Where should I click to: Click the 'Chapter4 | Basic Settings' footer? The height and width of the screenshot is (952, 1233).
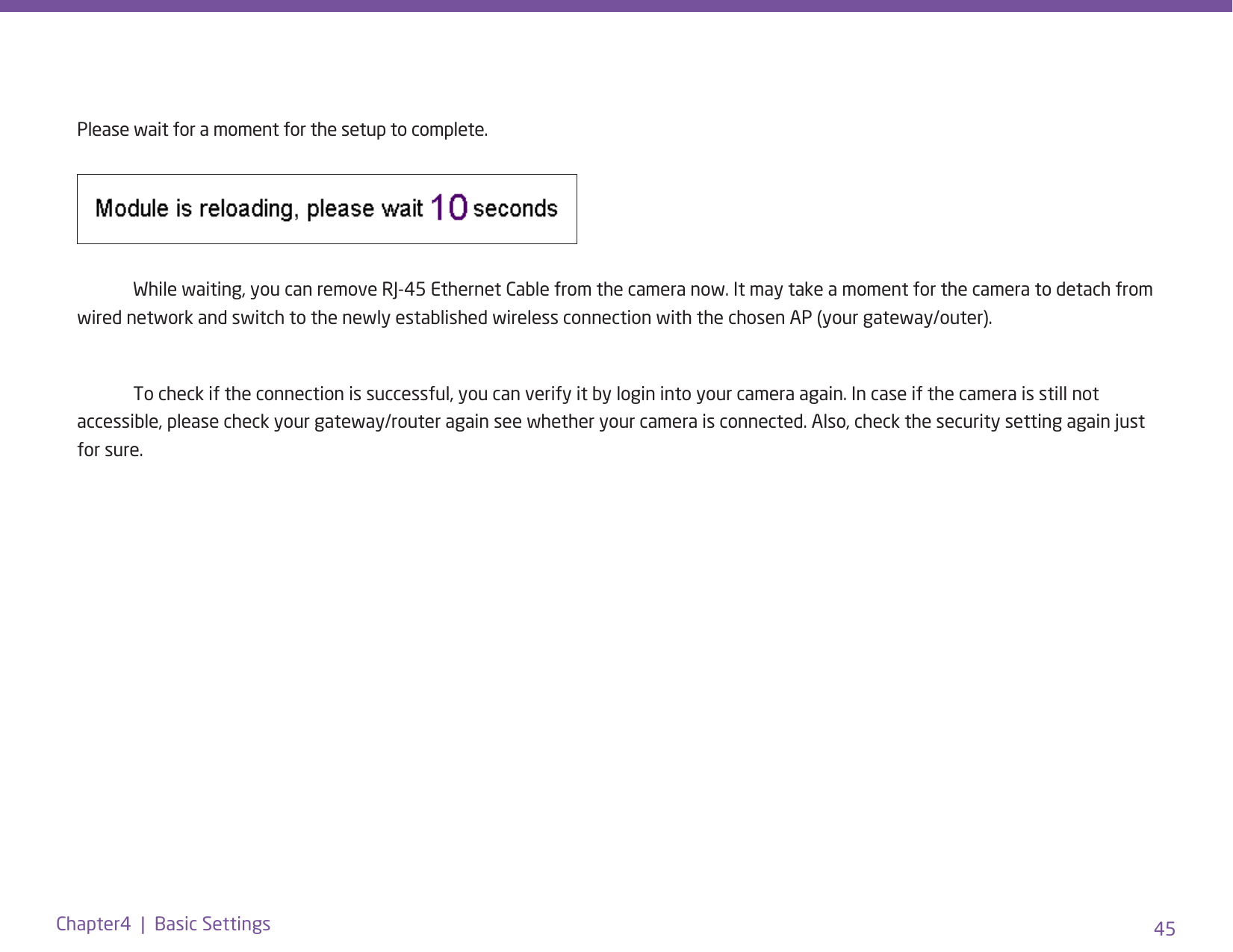pos(164,924)
